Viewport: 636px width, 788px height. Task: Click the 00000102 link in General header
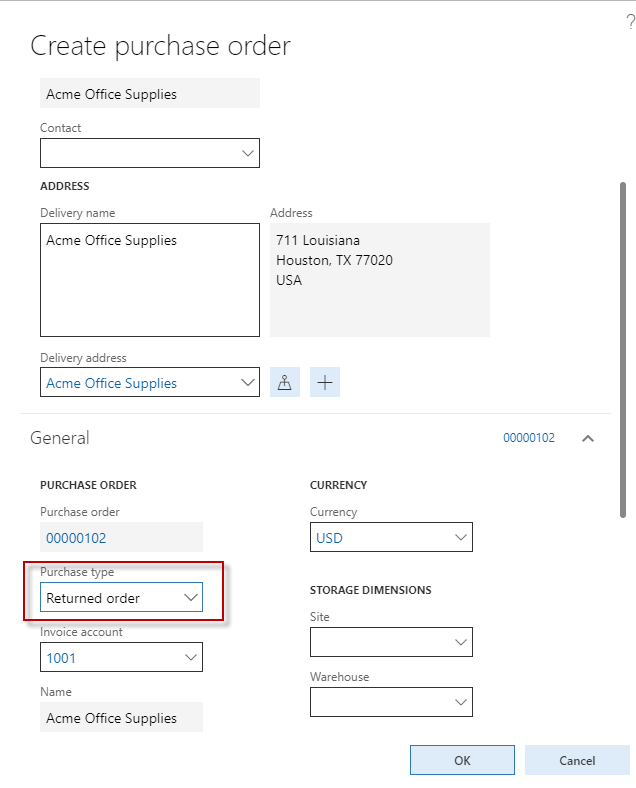[x=528, y=438]
